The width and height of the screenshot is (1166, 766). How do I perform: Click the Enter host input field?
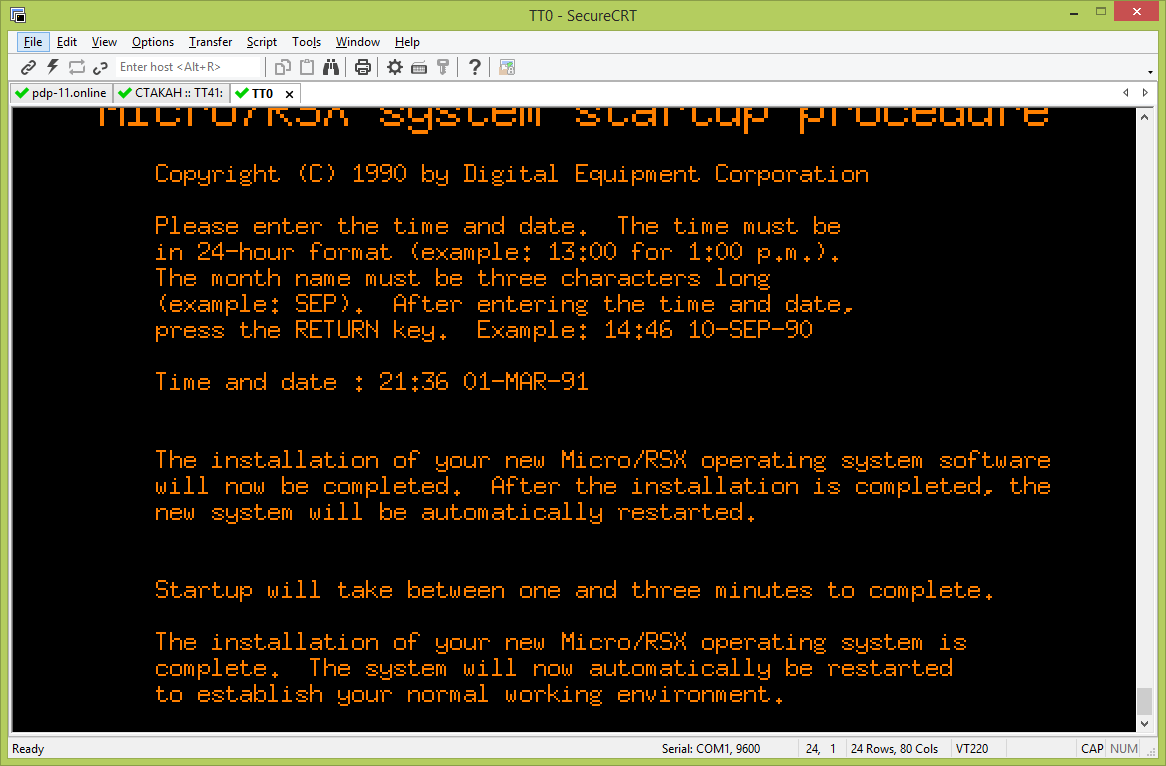click(188, 67)
